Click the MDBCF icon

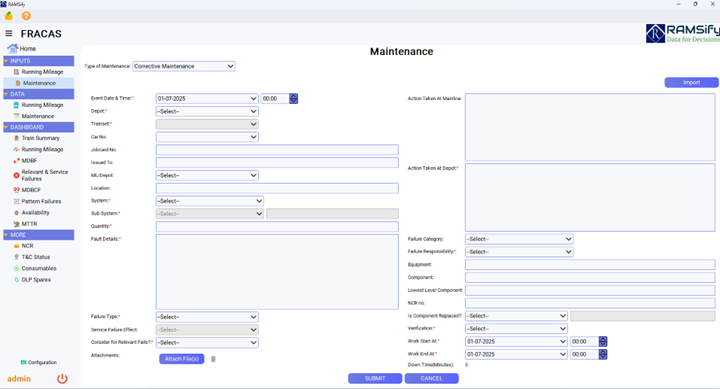[17, 190]
